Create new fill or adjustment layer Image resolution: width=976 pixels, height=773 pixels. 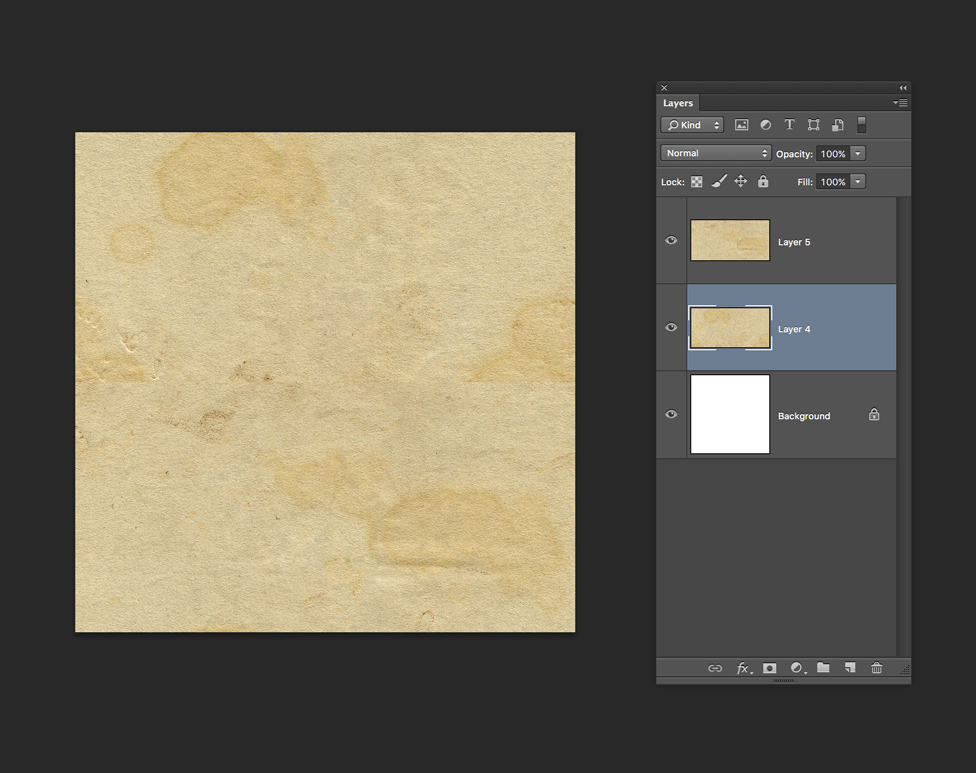[x=798, y=668]
